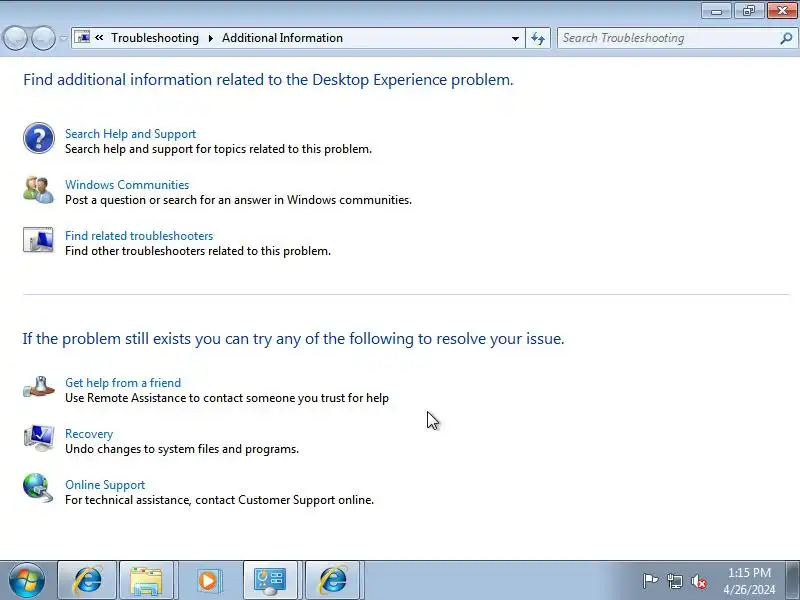
Task: Open Windows Explorer from the taskbar
Action: [146, 580]
